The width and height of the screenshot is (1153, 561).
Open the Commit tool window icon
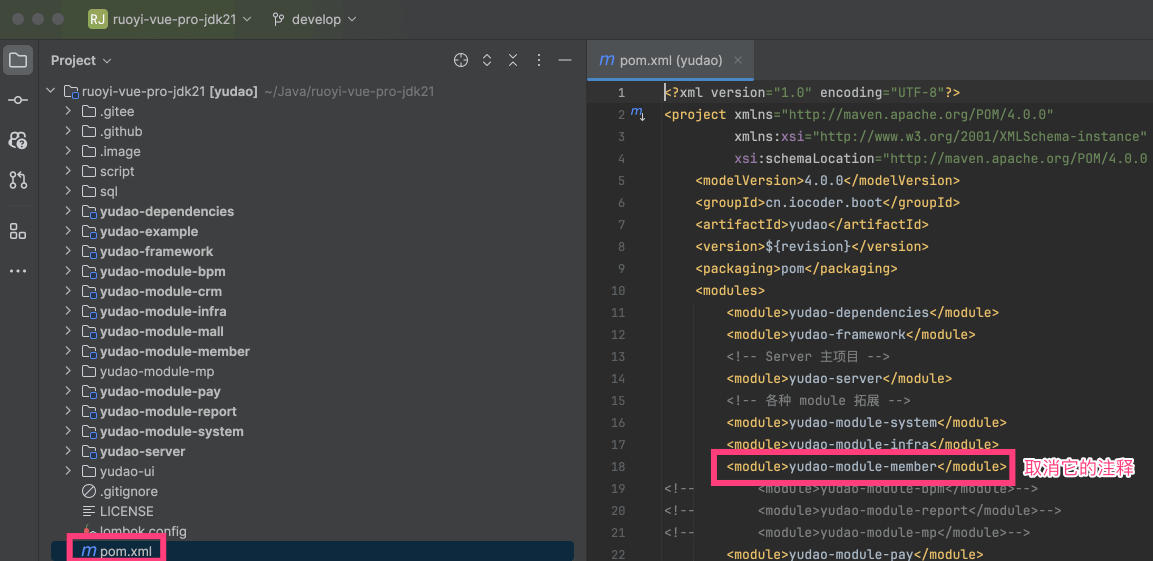pyautogui.click(x=18, y=100)
